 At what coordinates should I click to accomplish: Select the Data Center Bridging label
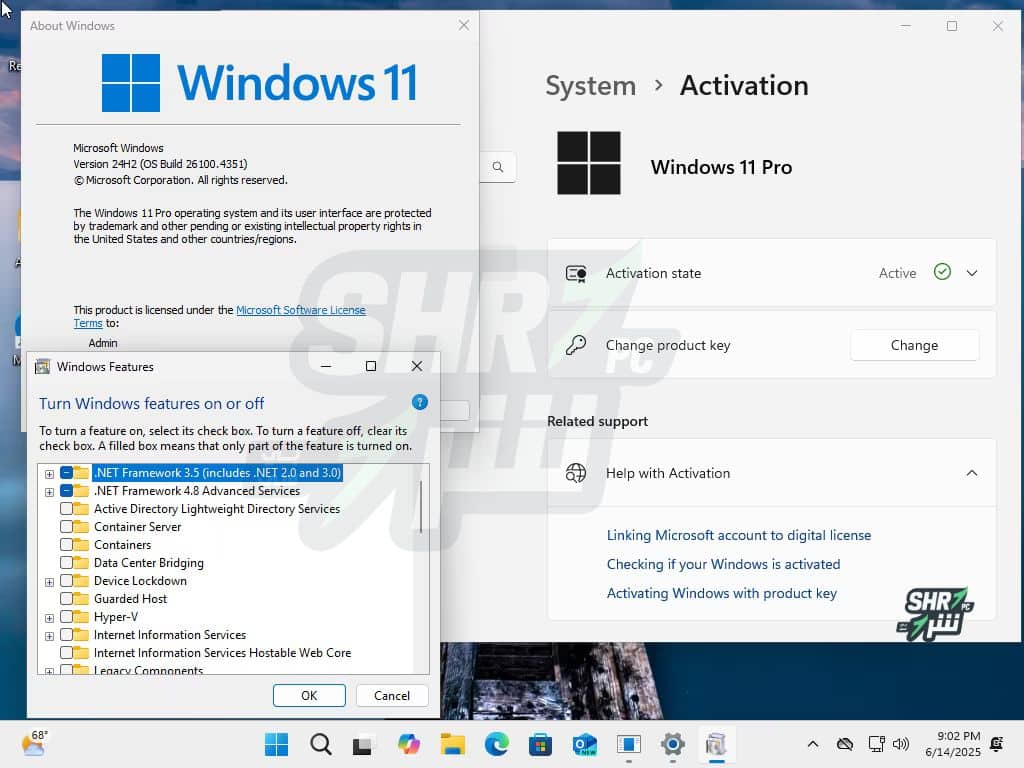(x=148, y=562)
